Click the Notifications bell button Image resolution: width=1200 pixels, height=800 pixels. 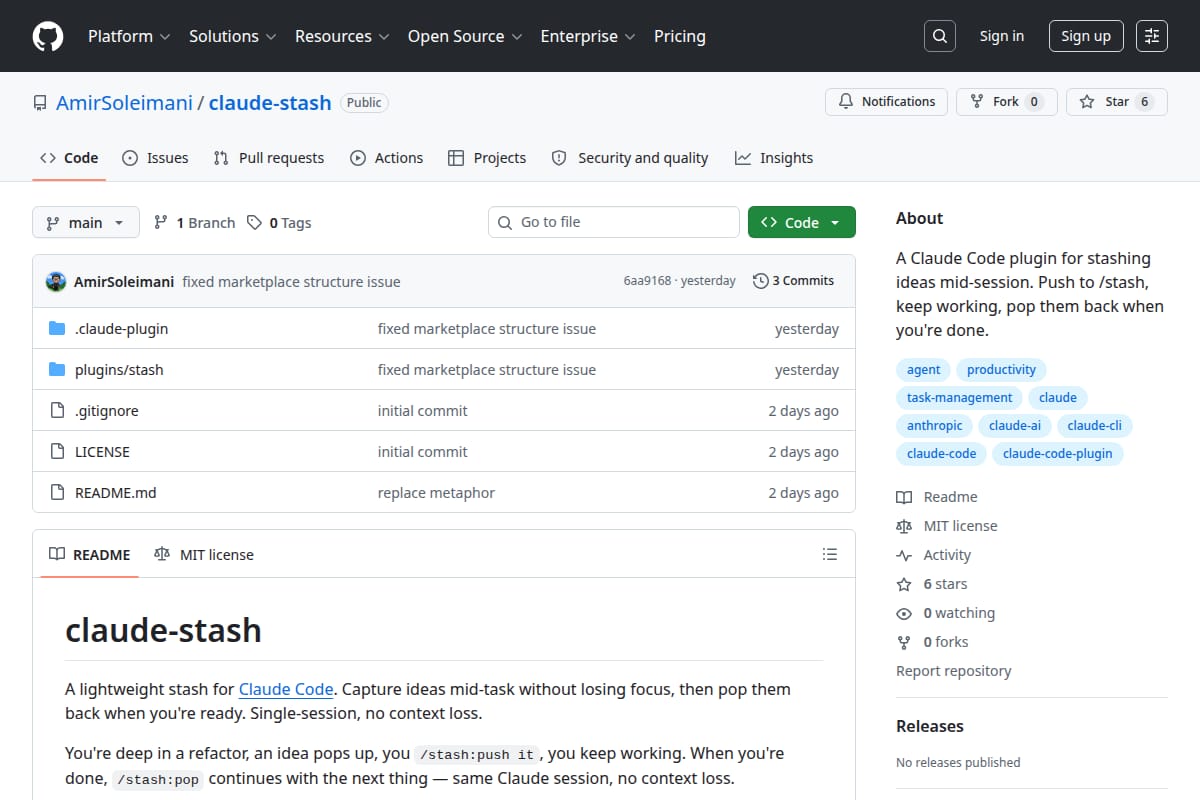pyautogui.click(x=886, y=102)
